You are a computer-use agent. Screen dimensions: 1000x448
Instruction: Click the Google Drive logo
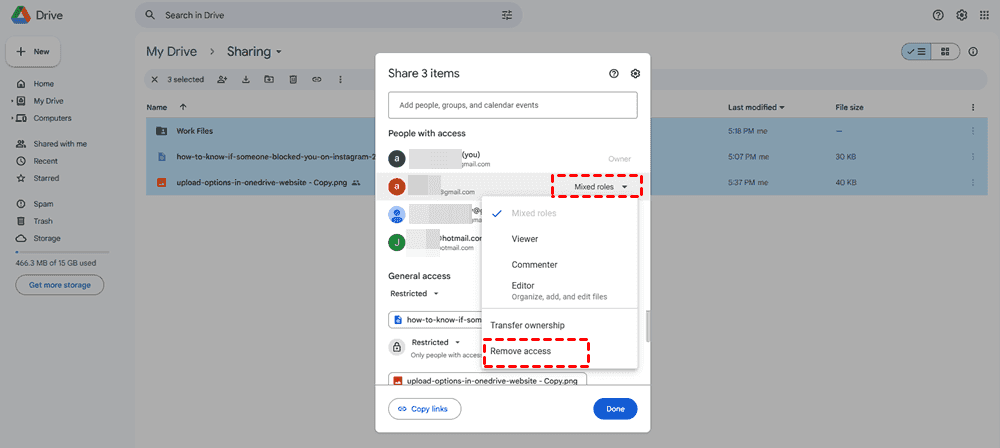[18, 14]
